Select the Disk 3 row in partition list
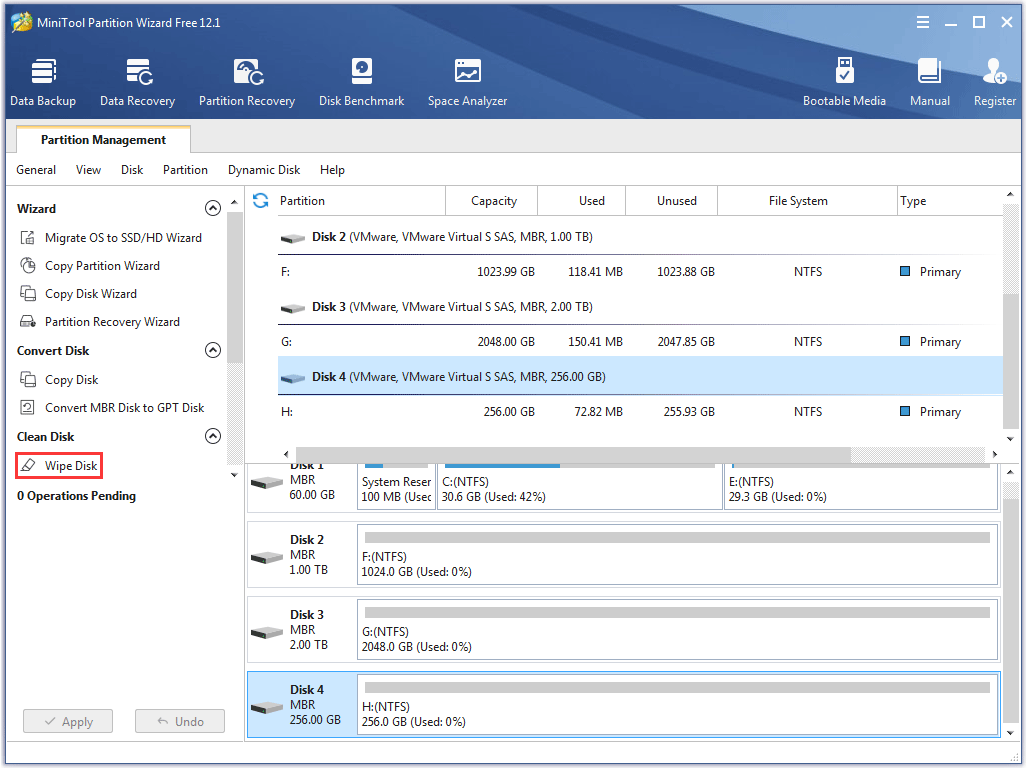1027x768 pixels. (x=640, y=307)
